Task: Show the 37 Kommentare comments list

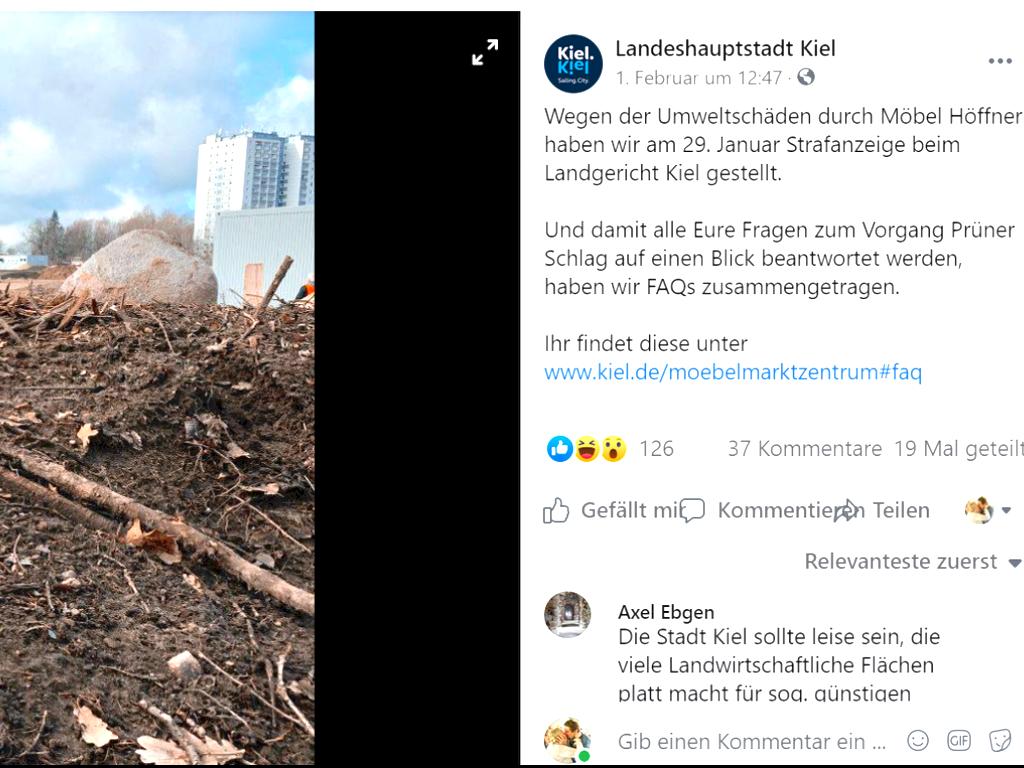Action: tap(805, 449)
